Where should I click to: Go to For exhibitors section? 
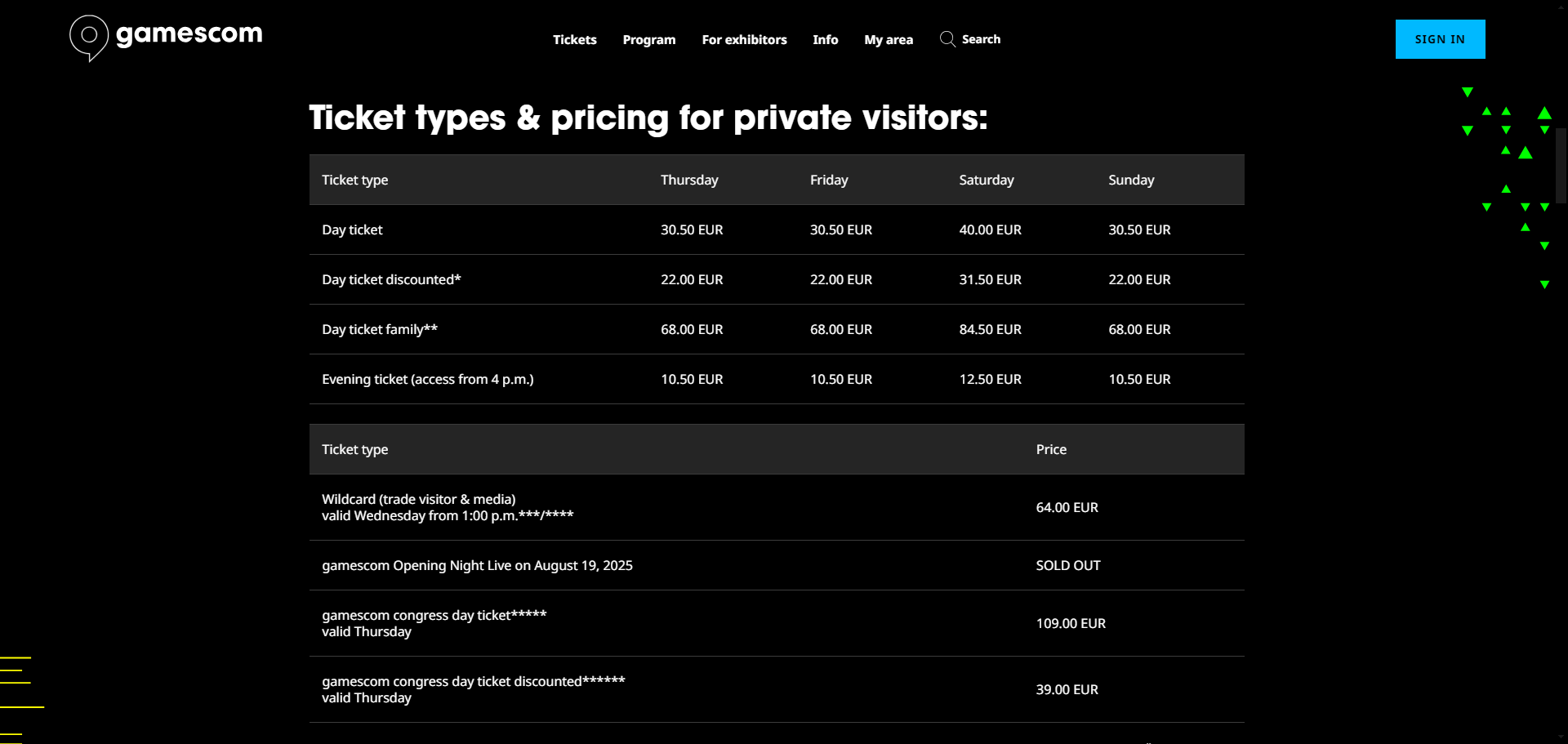[744, 39]
